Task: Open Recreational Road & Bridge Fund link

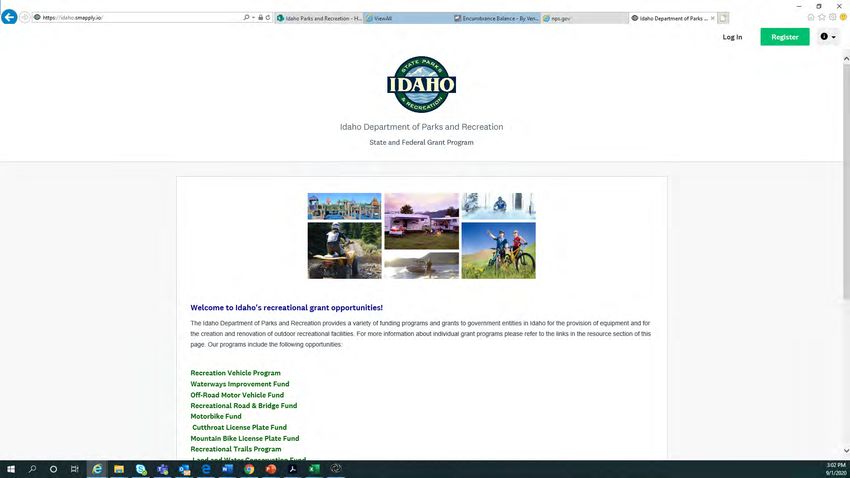Action: [243, 405]
